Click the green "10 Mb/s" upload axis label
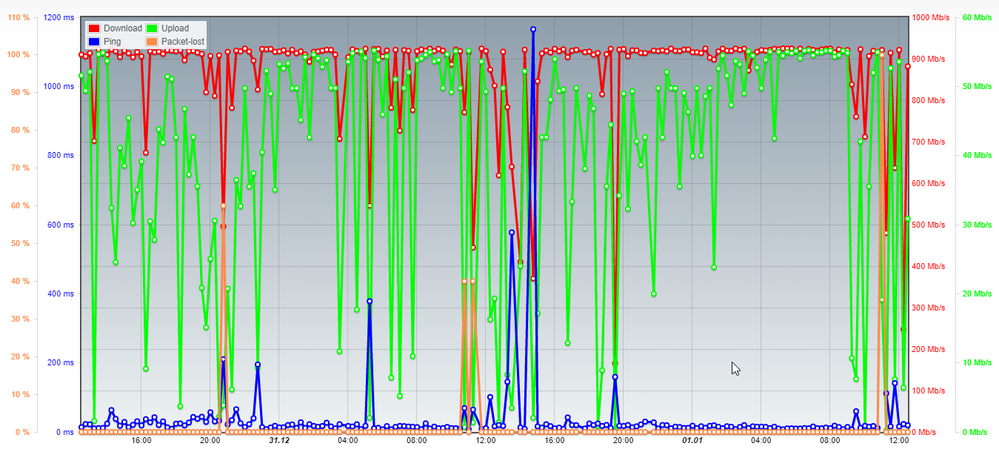The width and height of the screenshot is (999, 450). pos(976,363)
